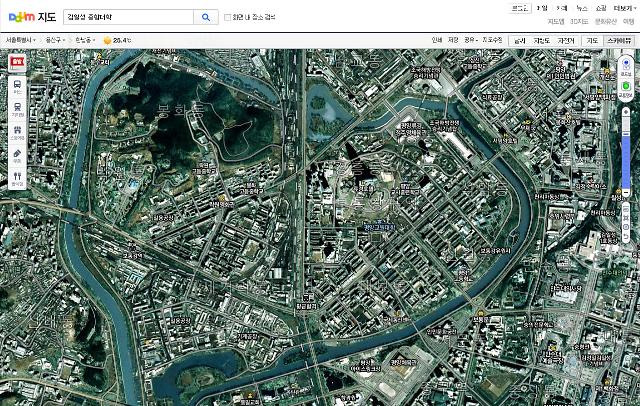Zoom in with the plus button
Viewport: 640px width, 406px height.
point(626,111)
